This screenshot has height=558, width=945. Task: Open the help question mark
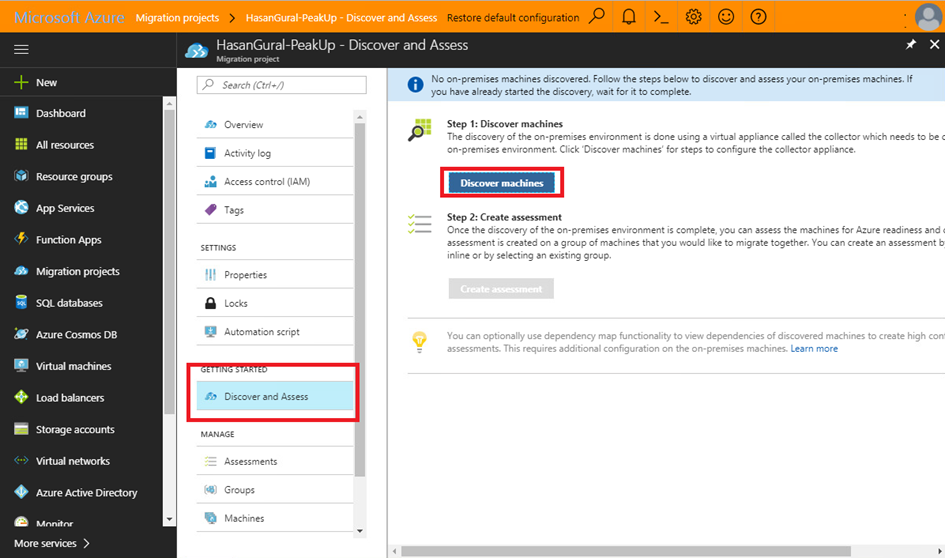(x=758, y=16)
